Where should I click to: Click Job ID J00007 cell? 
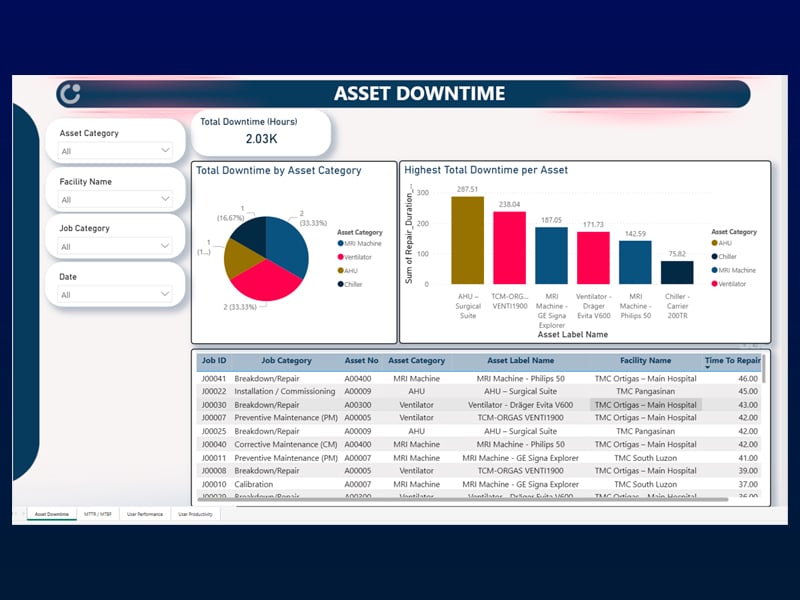pos(214,417)
